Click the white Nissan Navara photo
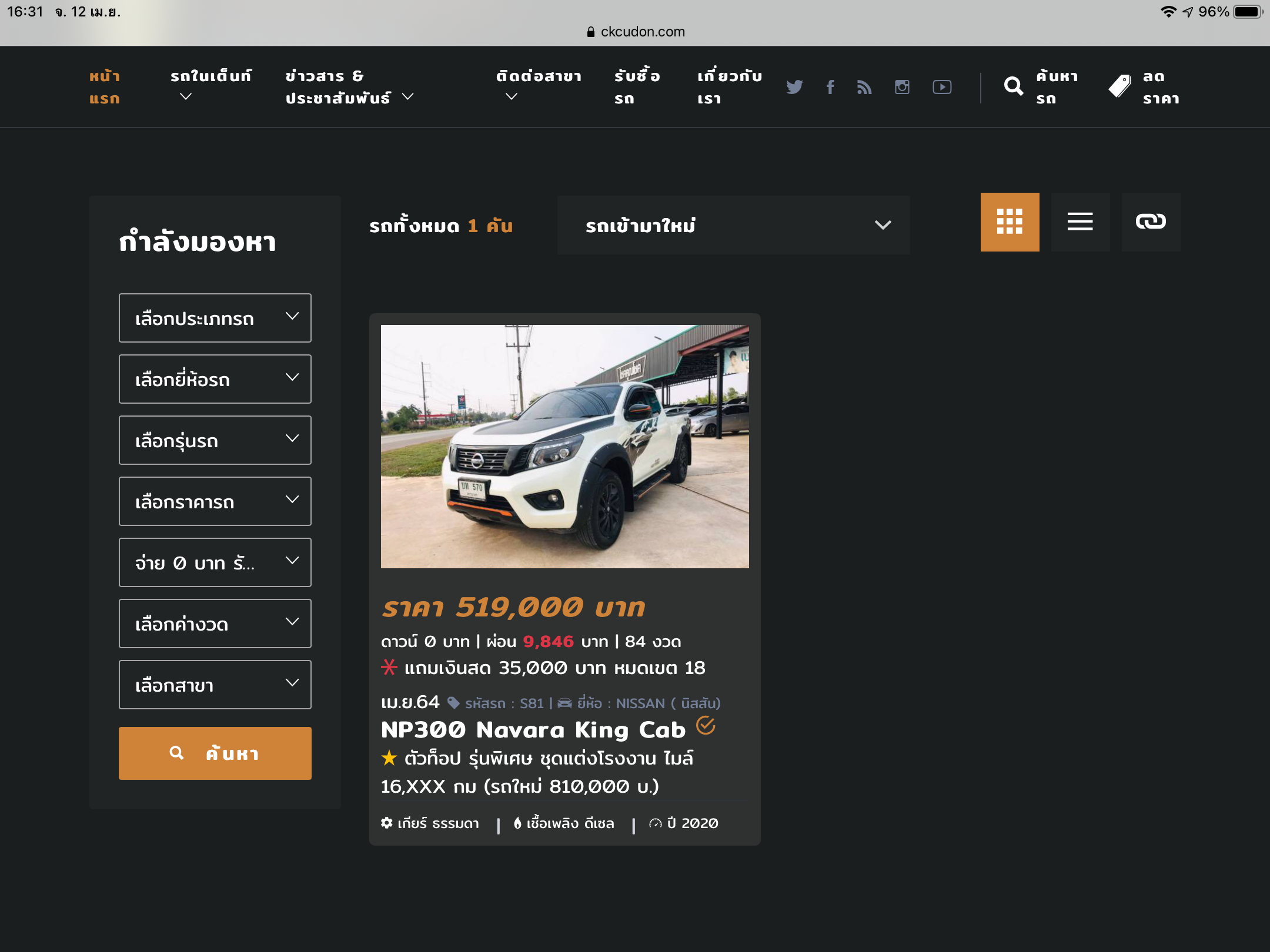Image resolution: width=1270 pixels, height=952 pixels. pos(564,447)
